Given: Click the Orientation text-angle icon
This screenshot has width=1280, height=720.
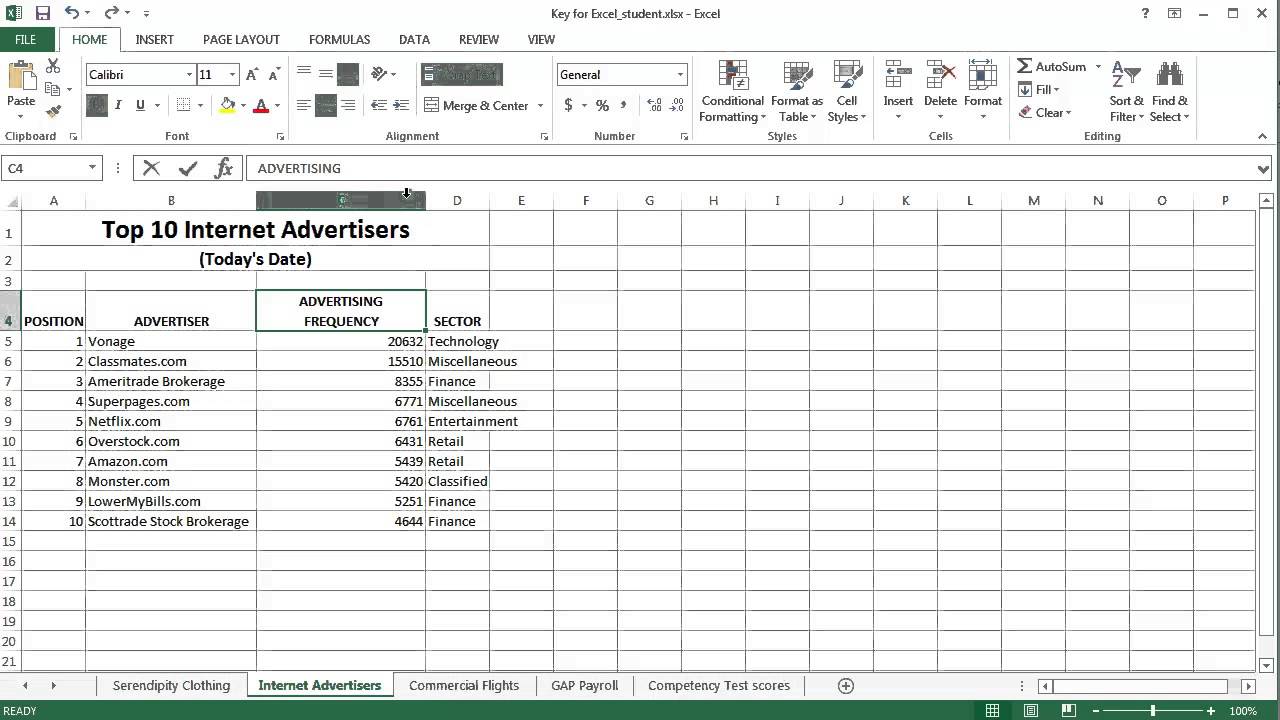Looking at the screenshot, I should (x=379, y=74).
